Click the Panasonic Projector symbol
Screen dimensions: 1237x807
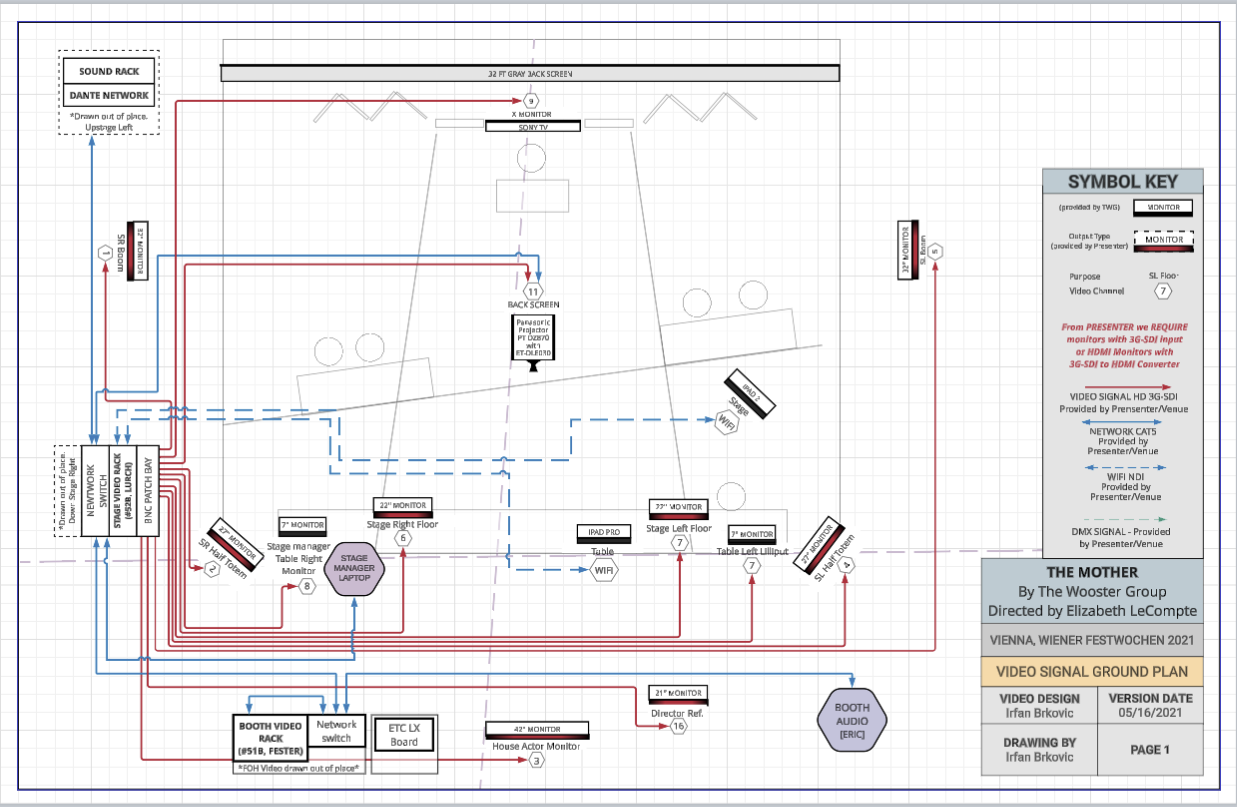[533, 341]
